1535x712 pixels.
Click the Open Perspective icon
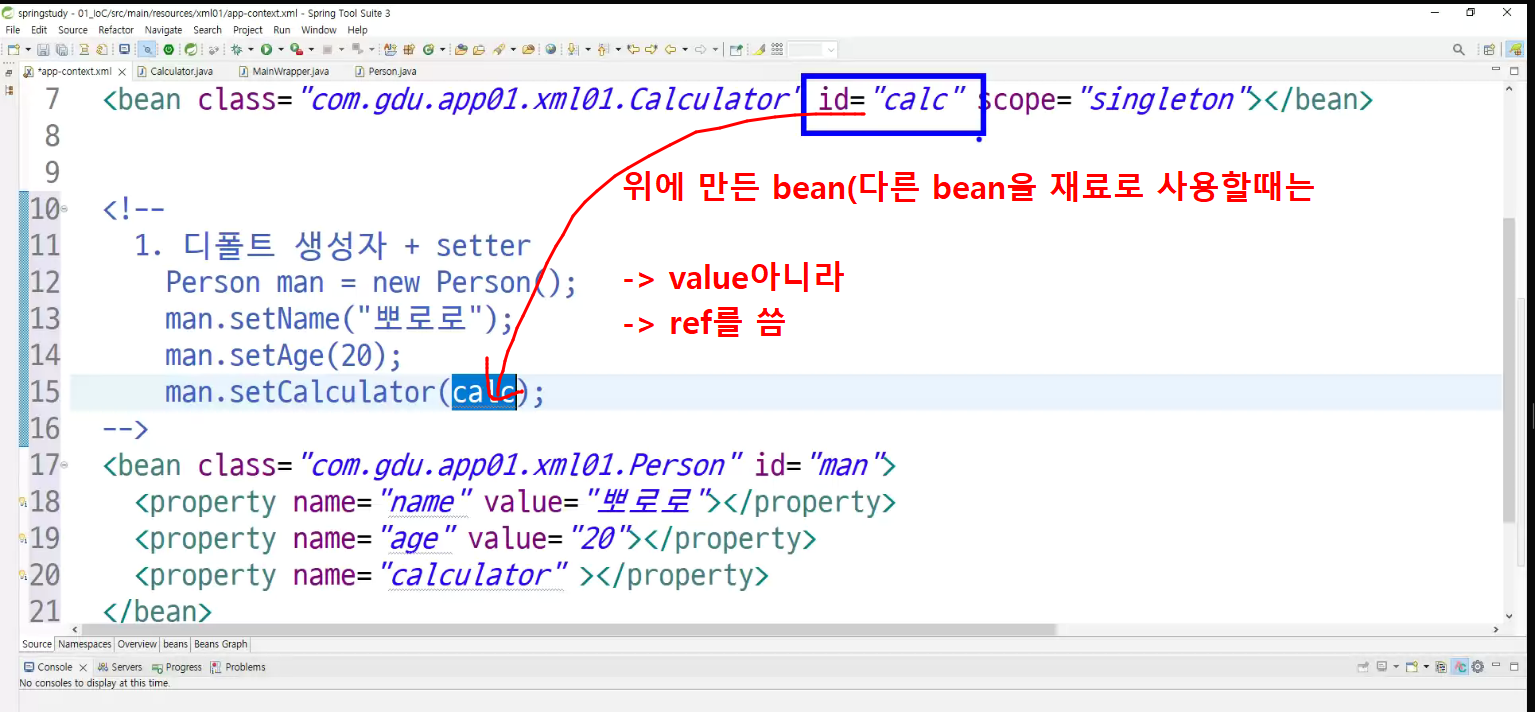(x=1489, y=49)
